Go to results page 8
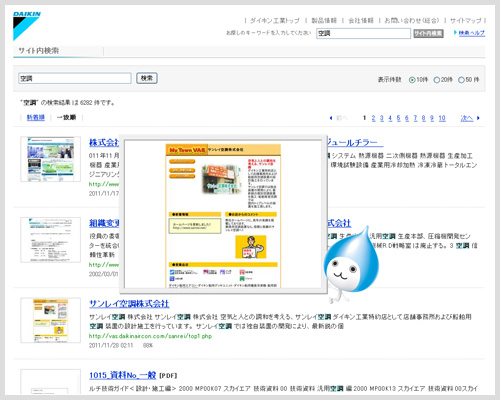Screen dimensions: 500x400 (x=423, y=118)
